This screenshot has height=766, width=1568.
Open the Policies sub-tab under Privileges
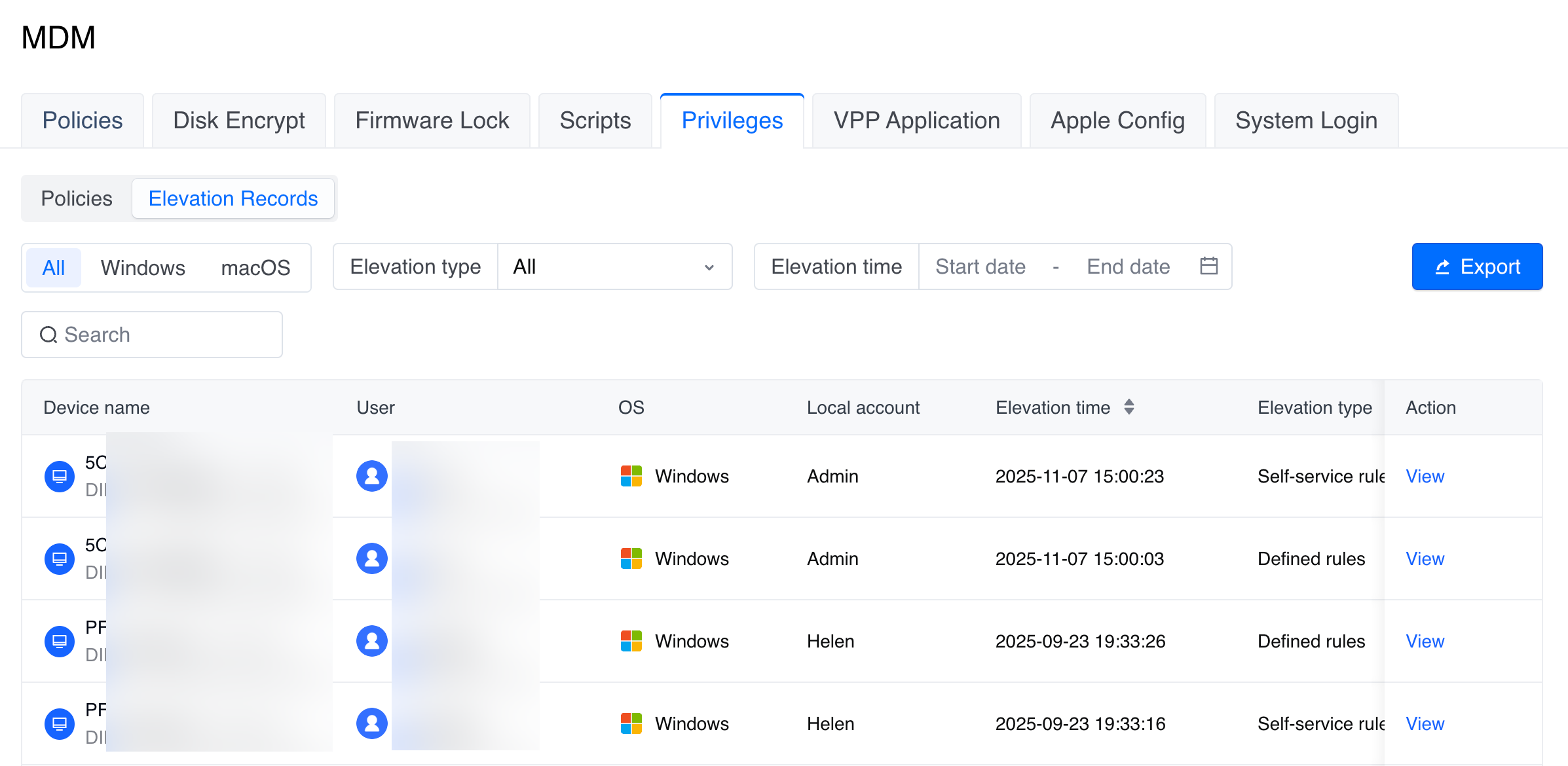point(77,198)
